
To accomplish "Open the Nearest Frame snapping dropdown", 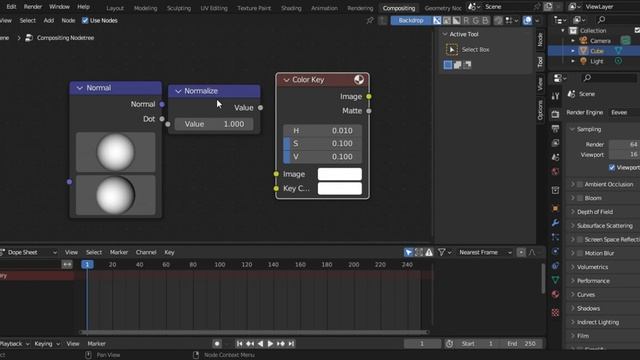I will tap(485, 253).
